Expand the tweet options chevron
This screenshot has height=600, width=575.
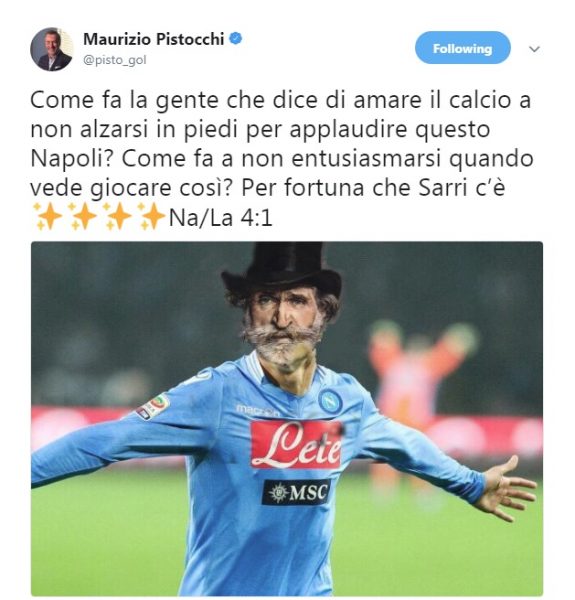534,49
